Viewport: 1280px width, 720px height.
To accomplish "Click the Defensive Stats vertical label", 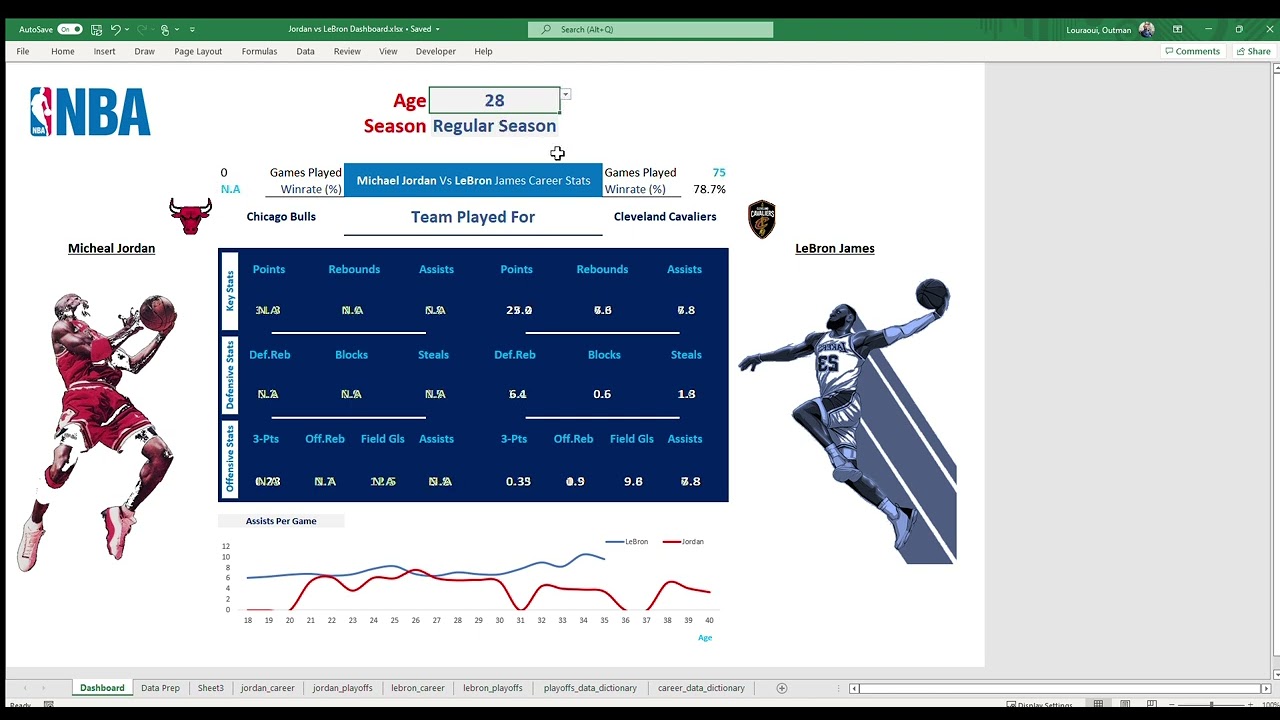I will pos(230,375).
